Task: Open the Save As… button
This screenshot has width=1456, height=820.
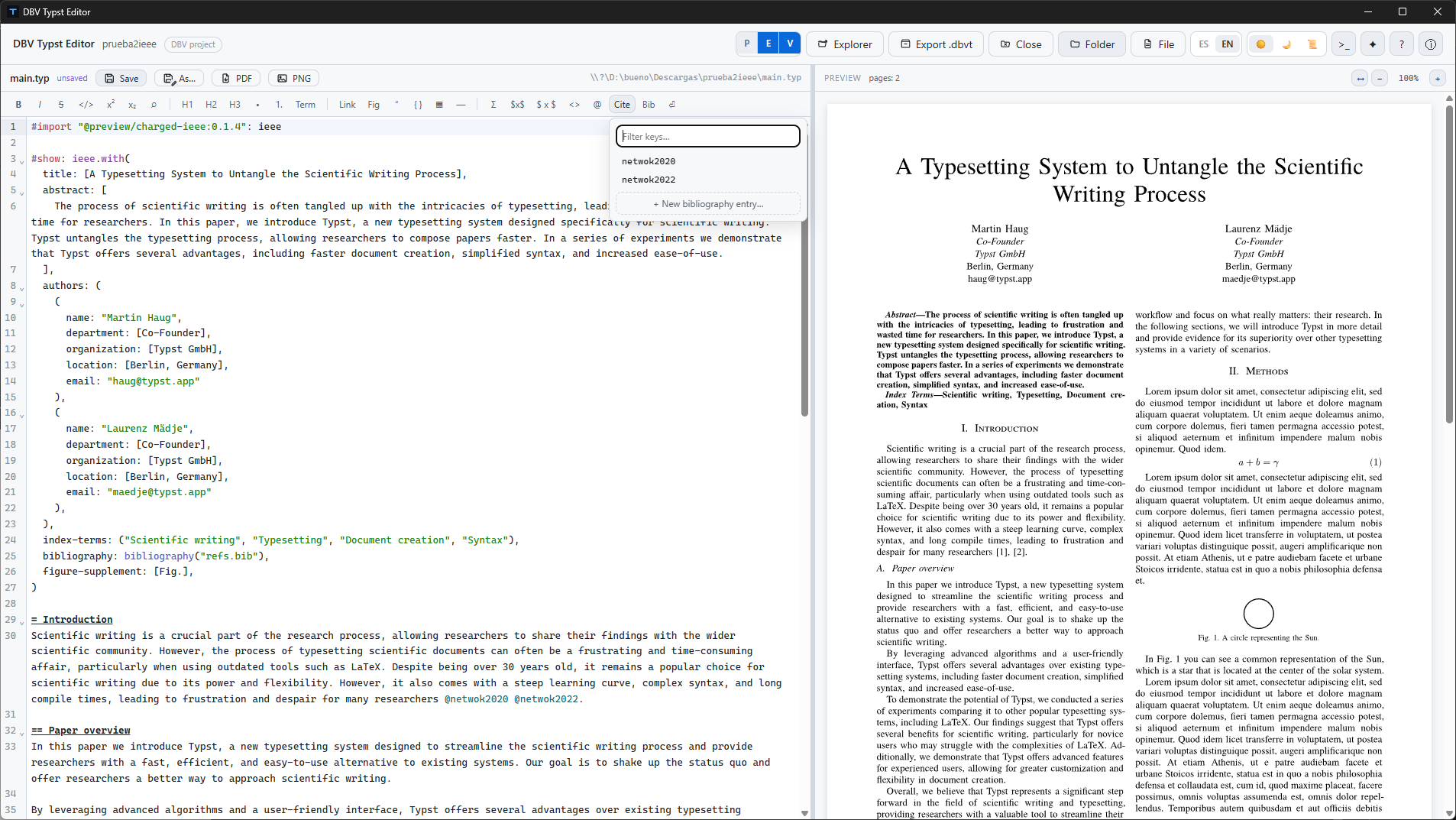Action: [x=180, y=78]
